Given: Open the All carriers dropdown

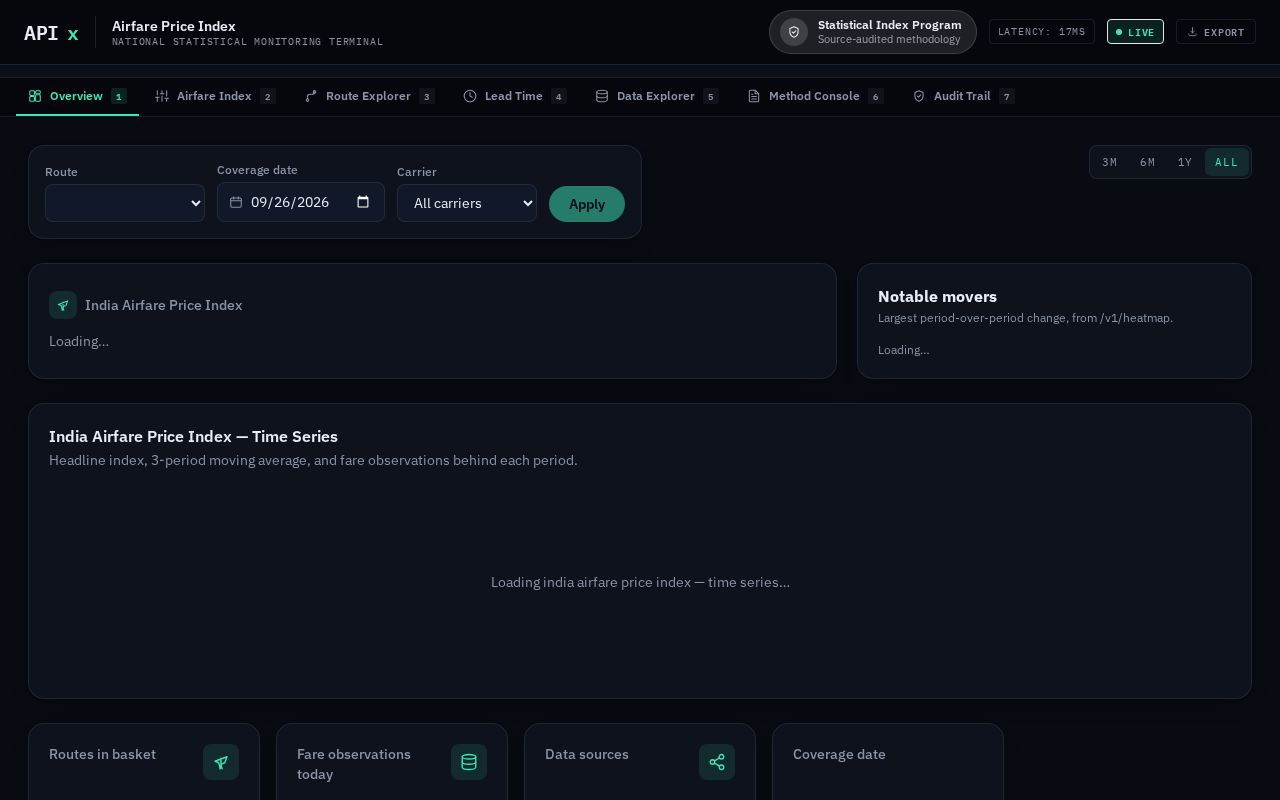Looking at the screenshot, I should click(467, 203).
